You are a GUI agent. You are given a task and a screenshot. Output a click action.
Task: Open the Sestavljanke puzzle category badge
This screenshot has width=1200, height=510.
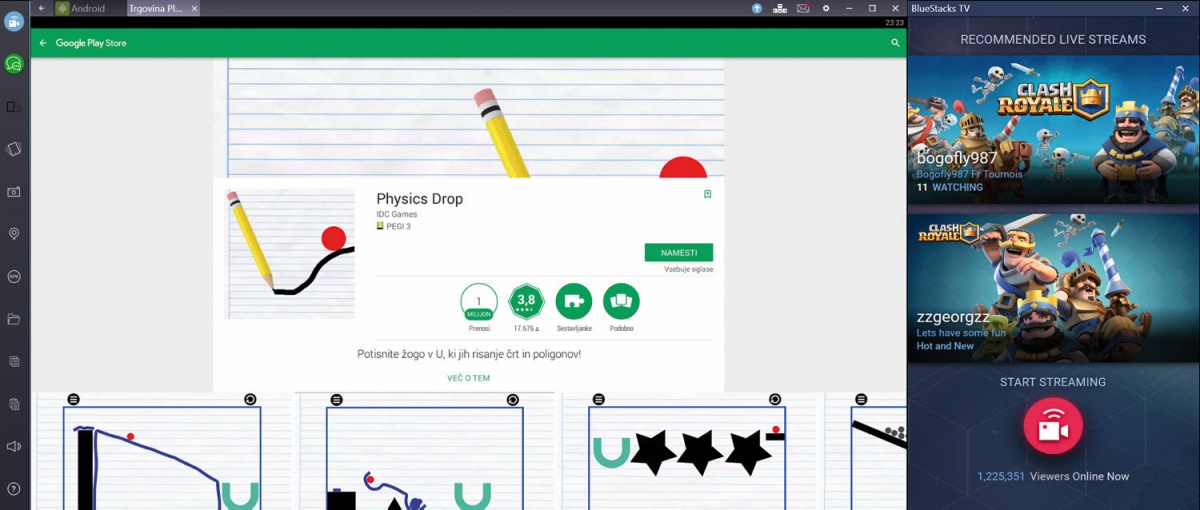[574, 302]
